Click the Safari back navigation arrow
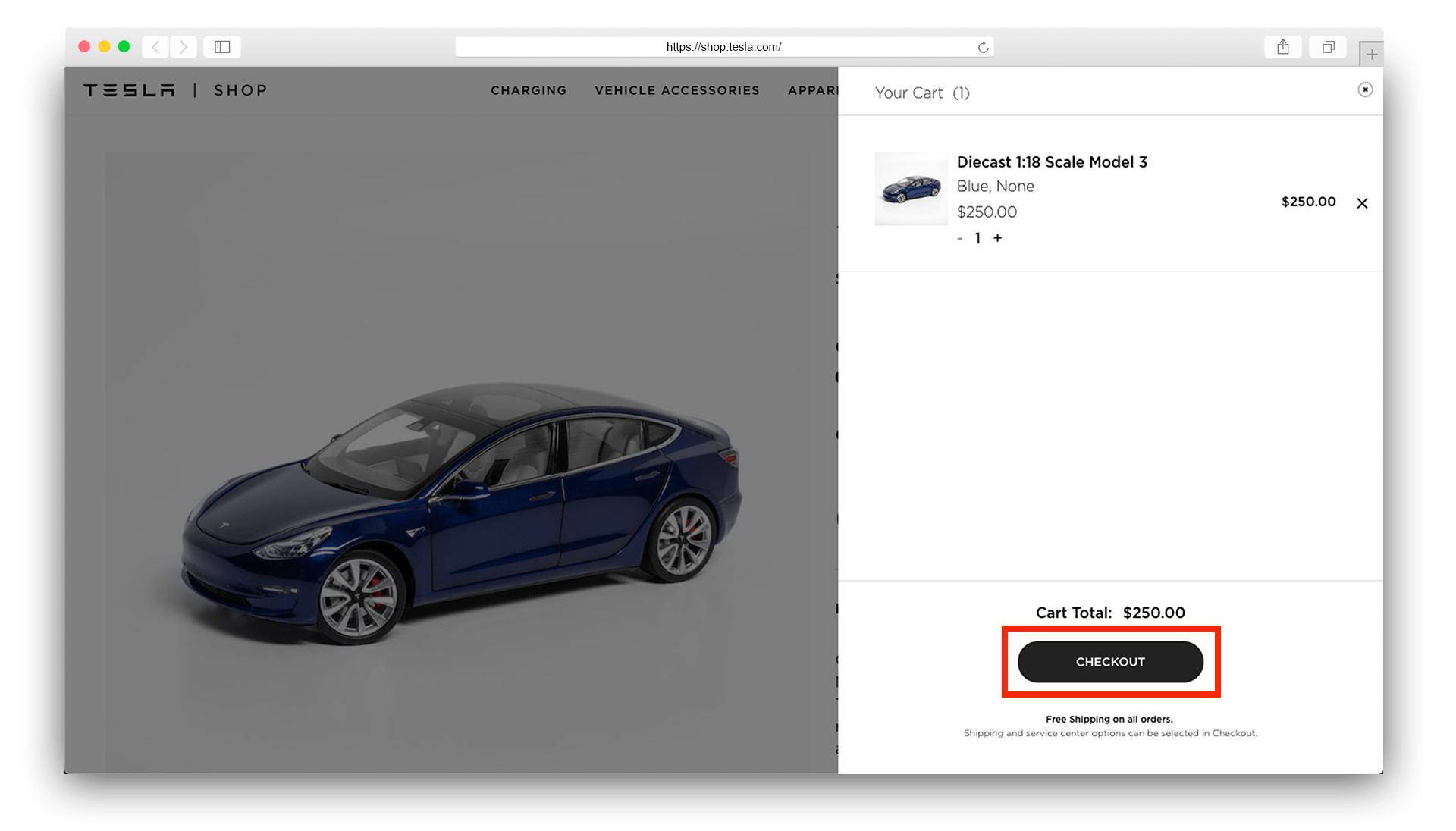 pos(155,46)
